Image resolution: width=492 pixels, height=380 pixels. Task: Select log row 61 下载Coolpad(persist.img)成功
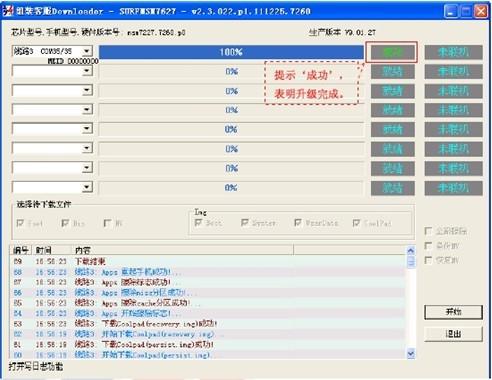click(x=208, y=344)
